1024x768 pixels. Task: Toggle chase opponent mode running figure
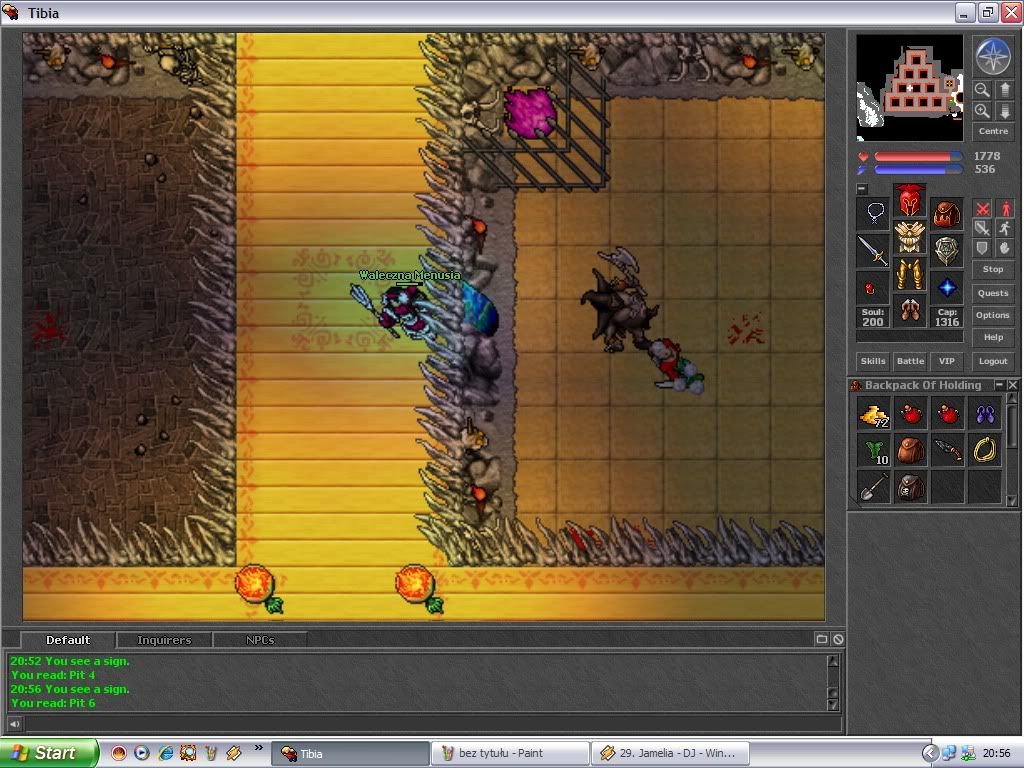click(1004, 228)
